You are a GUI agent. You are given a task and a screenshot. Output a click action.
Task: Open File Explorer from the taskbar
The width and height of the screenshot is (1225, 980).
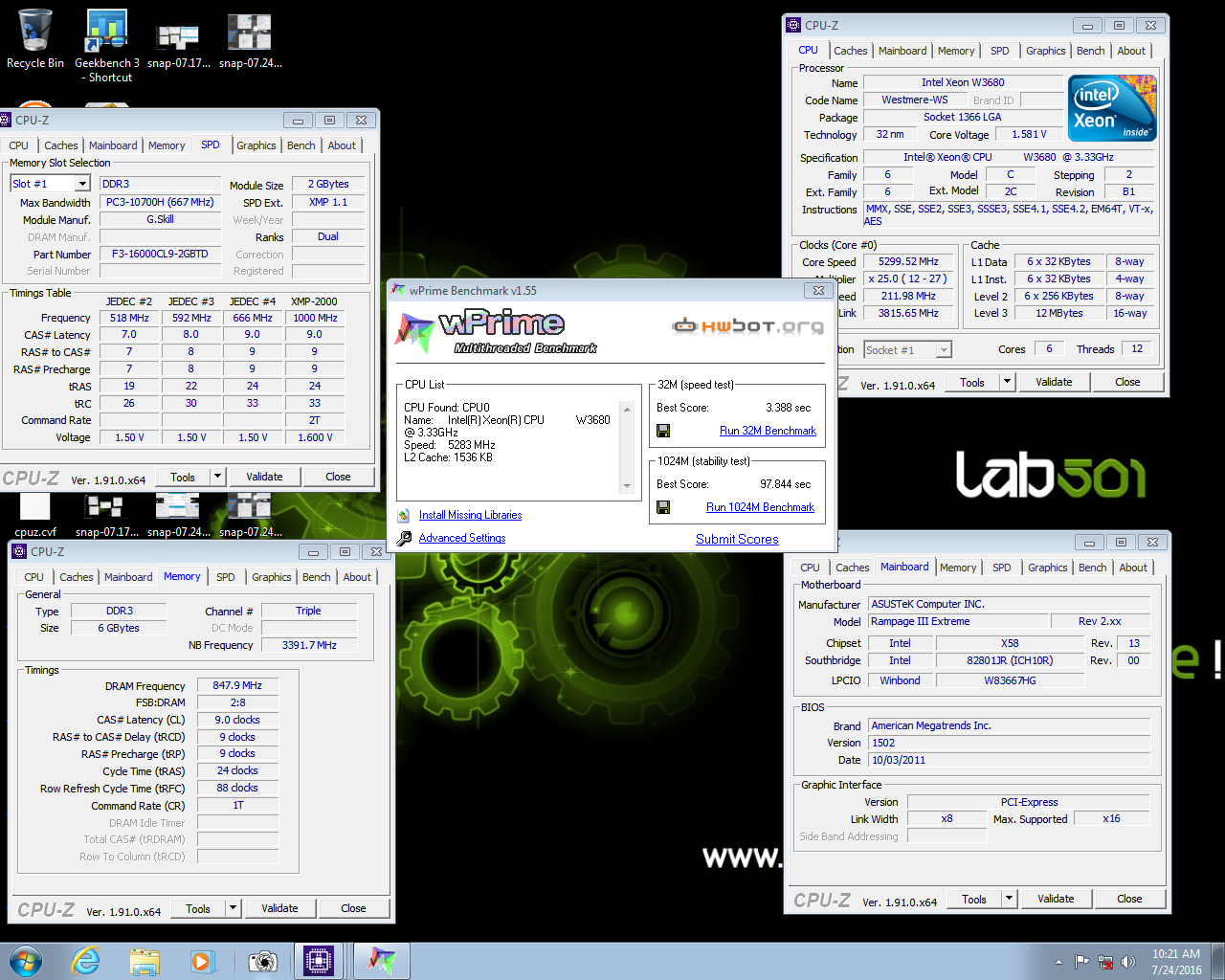tap(145, 961)
